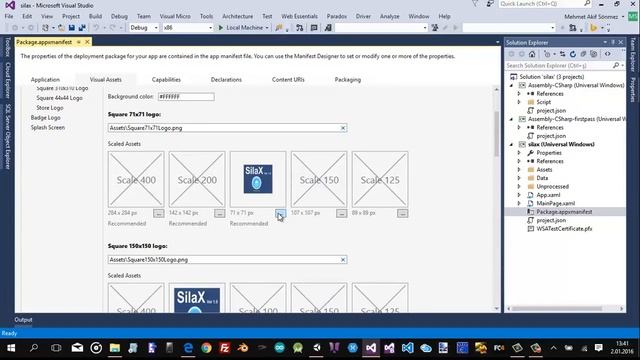Click the notifications filter icon near Quick Launch
Image resolution: width=640 pixels, height=360 pixels.
tap(475, 4)
